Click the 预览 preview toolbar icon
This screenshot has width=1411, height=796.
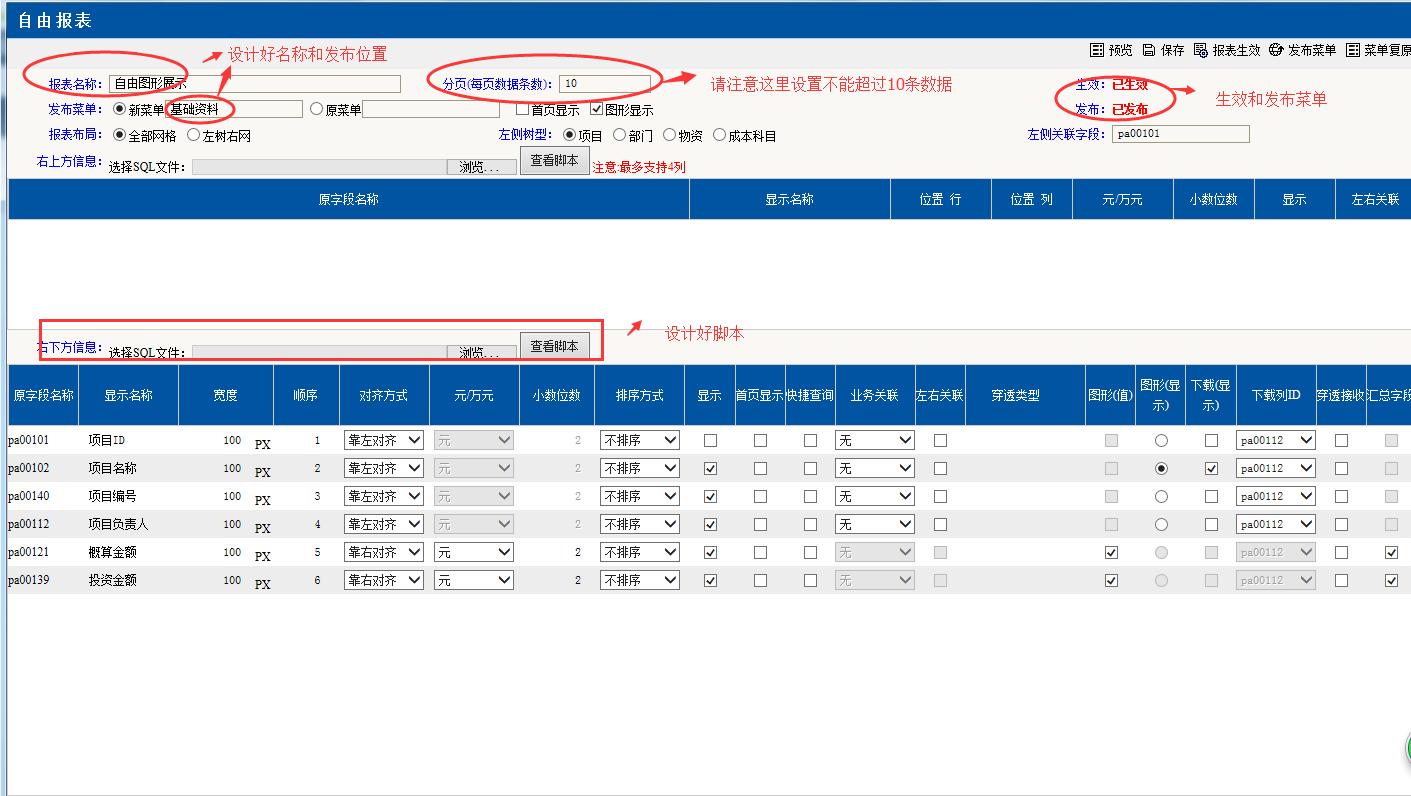coord(1097,50)
